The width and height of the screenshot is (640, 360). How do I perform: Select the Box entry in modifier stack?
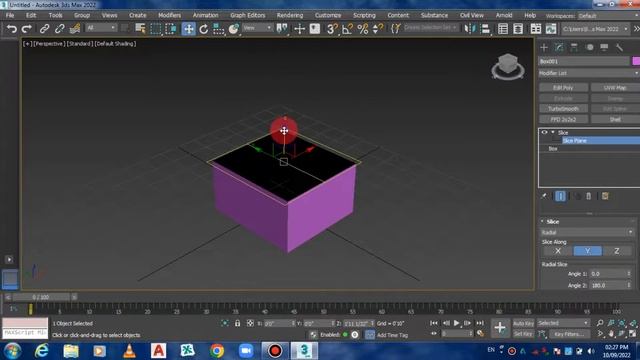pyautogui.click(x=553, y=149)
